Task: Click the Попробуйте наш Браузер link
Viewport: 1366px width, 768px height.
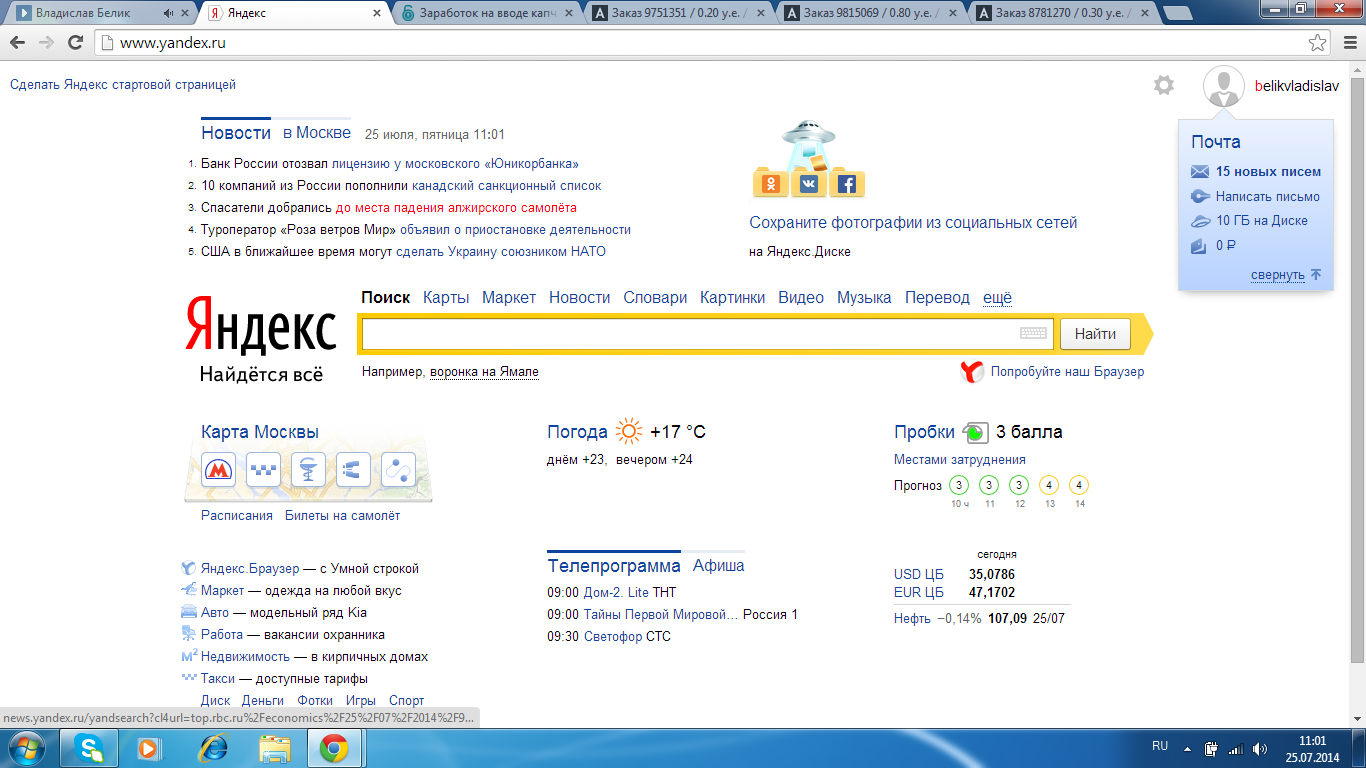Action: pyautogui.click(x=1067, y=372)
